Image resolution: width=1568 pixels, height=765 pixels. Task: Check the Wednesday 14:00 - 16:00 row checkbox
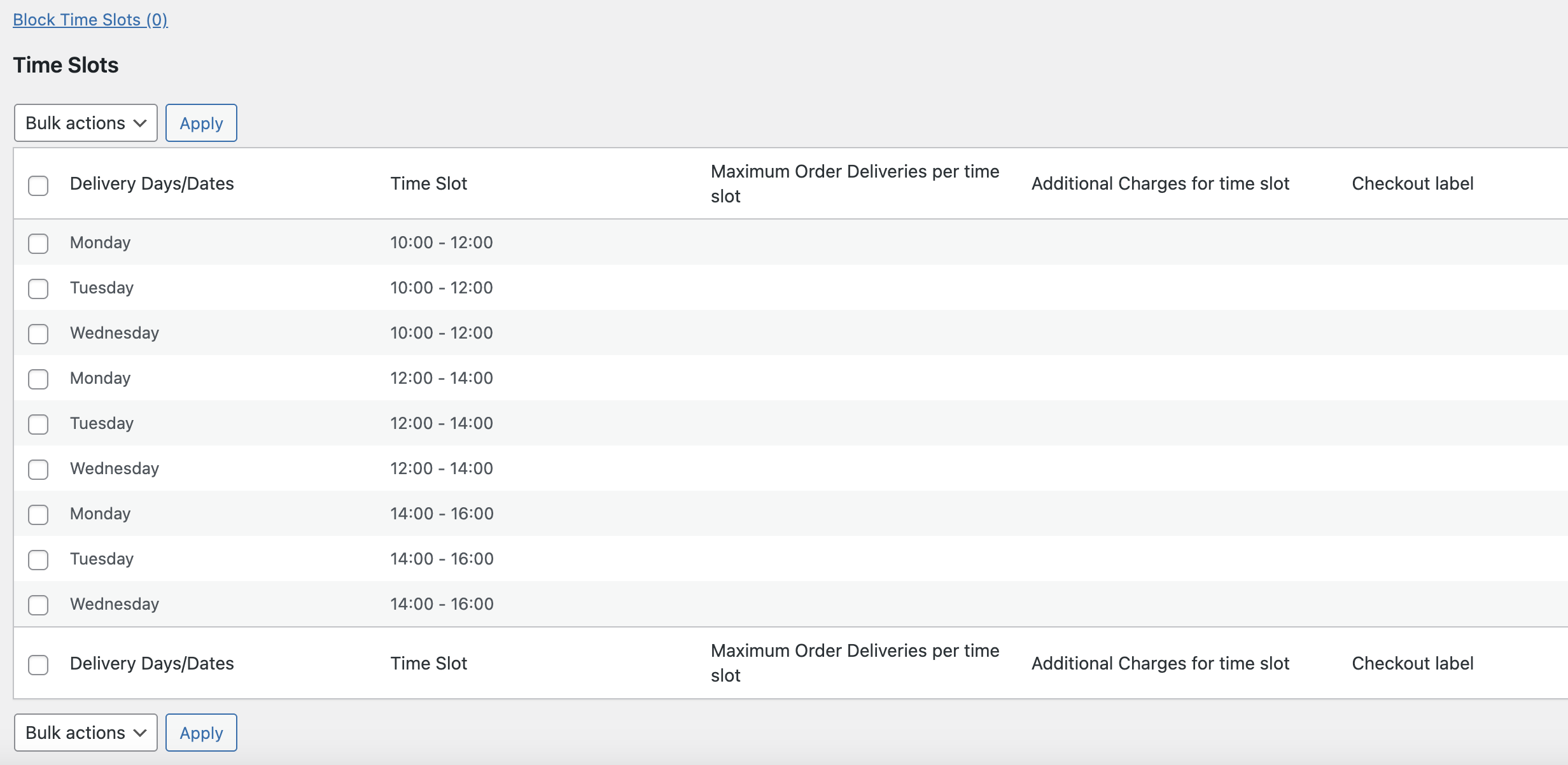[x=38, y=605]
